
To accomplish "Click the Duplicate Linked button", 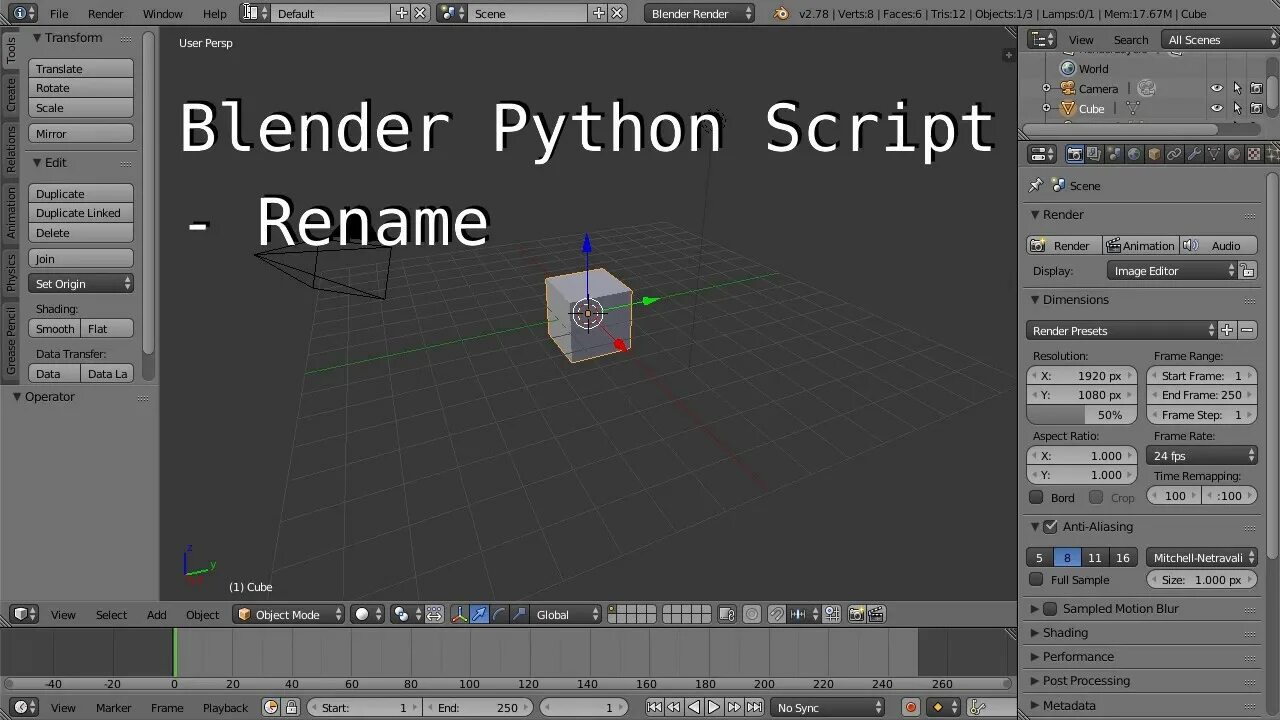I will [80, 212].
